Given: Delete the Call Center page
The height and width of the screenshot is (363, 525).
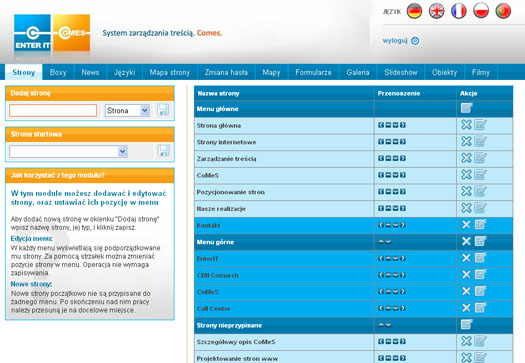Looking at the screenshot, I should [x=466, y=308].
